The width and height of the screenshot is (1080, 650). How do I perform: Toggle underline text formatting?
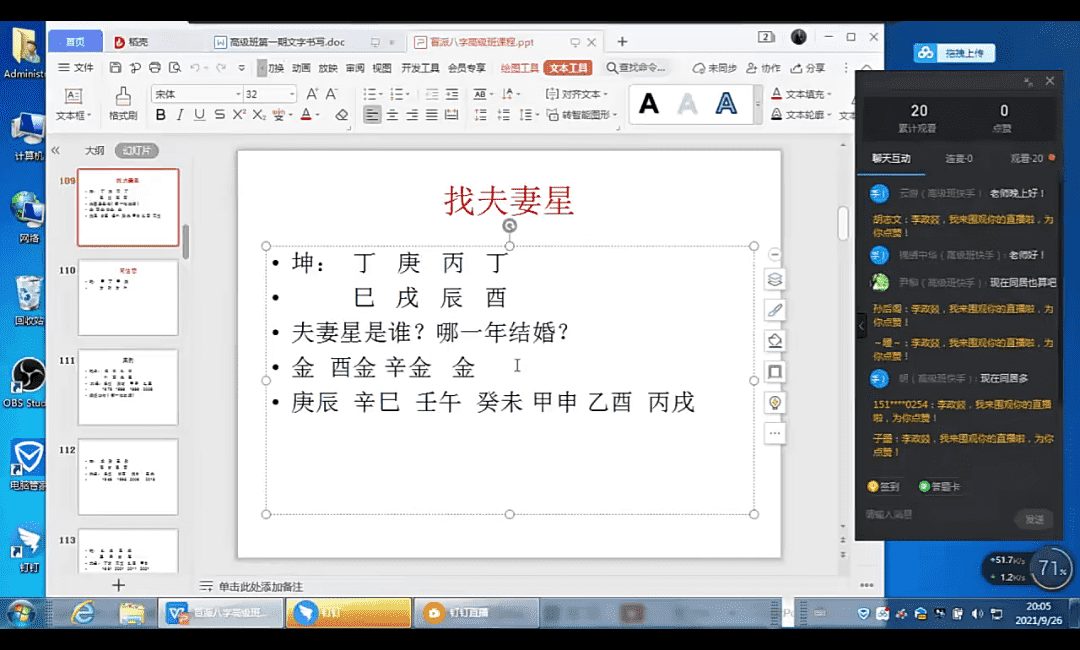point(199,115)
